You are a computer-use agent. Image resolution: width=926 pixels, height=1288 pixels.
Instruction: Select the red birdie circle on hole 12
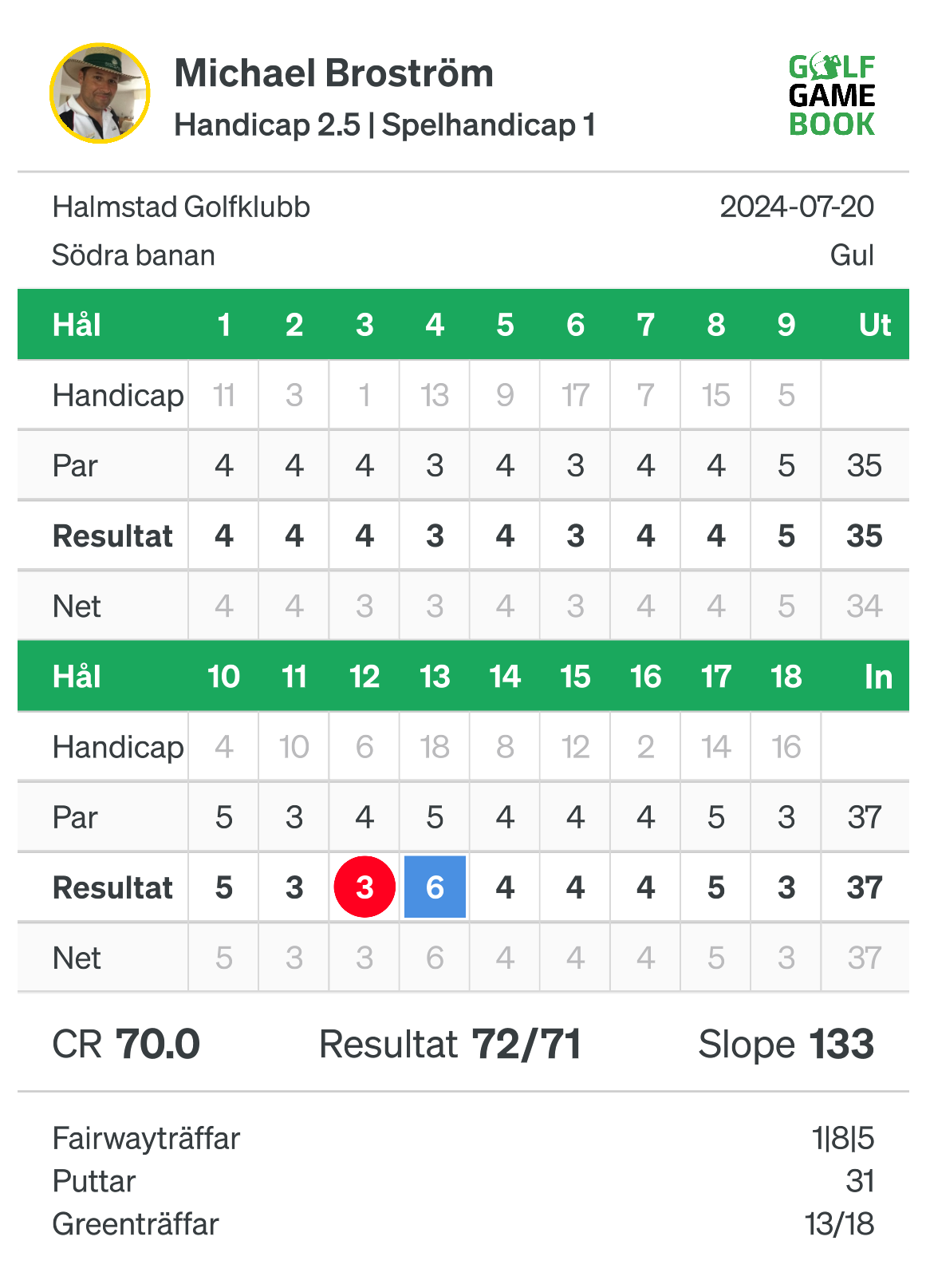[364, 887]
